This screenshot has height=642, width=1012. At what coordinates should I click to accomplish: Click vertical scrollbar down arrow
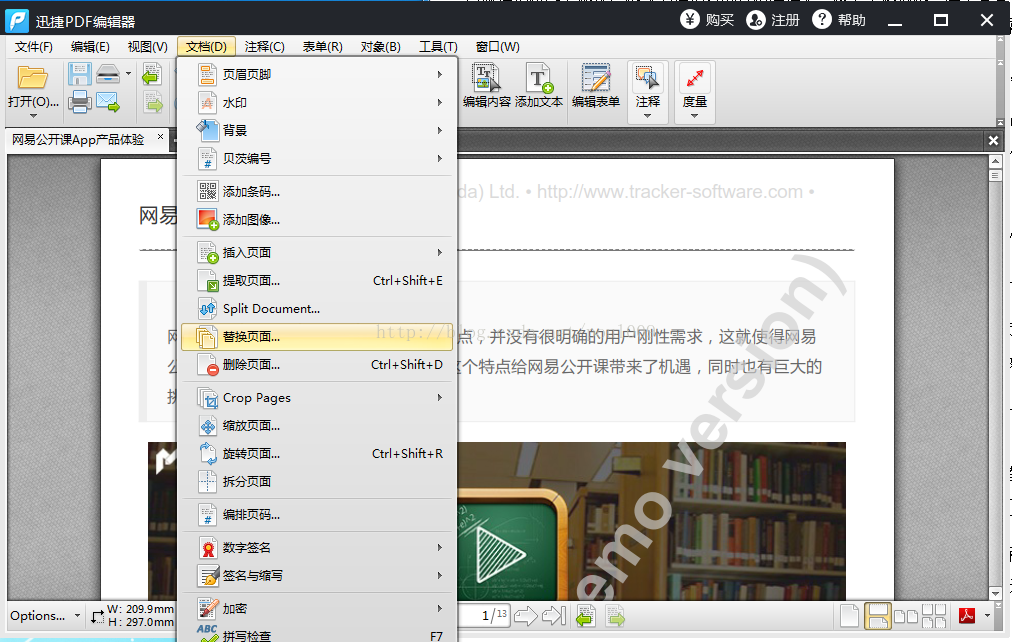[995, 593]
